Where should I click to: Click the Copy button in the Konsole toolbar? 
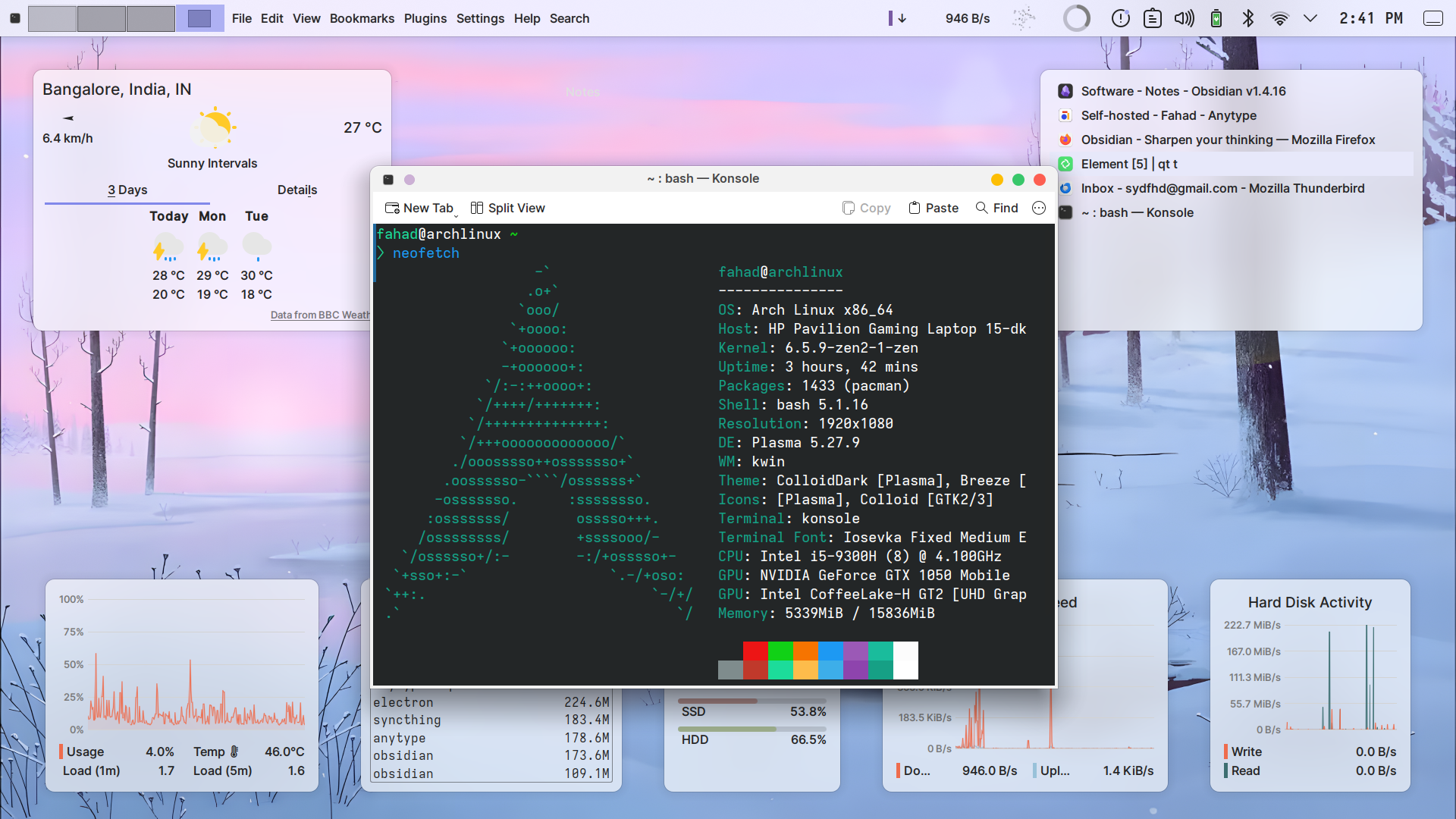click(x=866, y=208)
